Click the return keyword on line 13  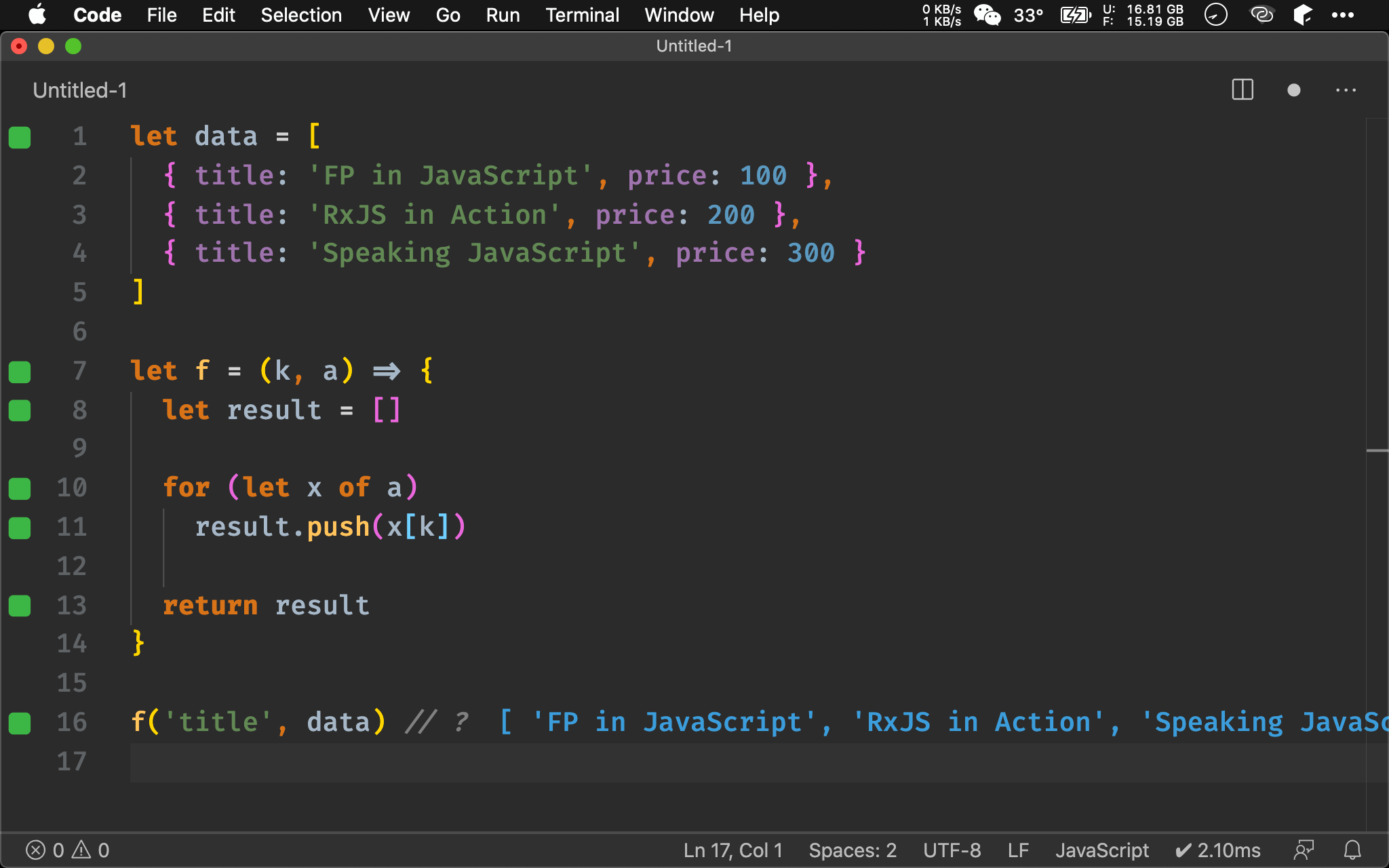point(210,606)
